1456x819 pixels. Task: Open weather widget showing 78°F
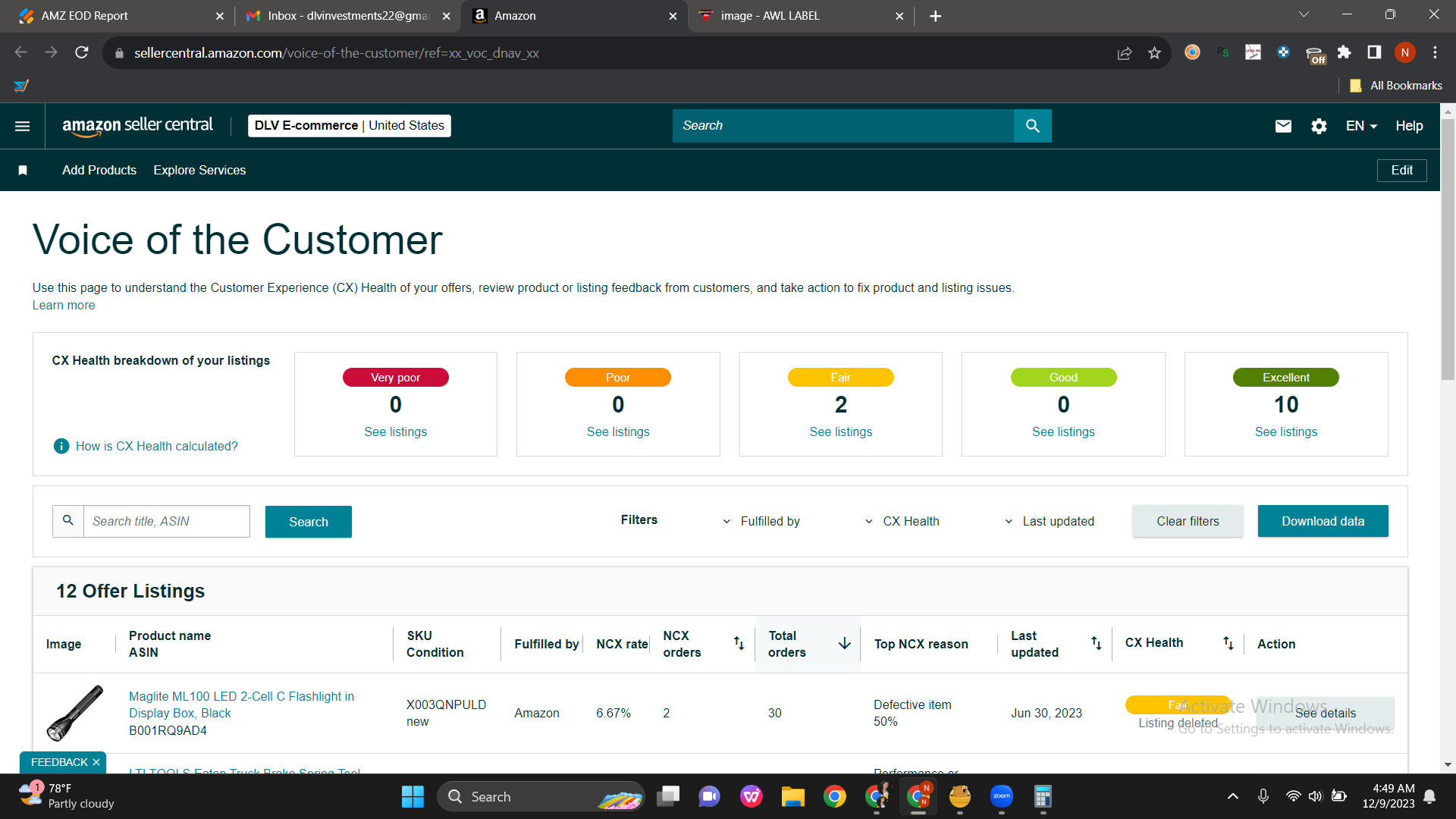pyautogui.click(x=67, y=796)
